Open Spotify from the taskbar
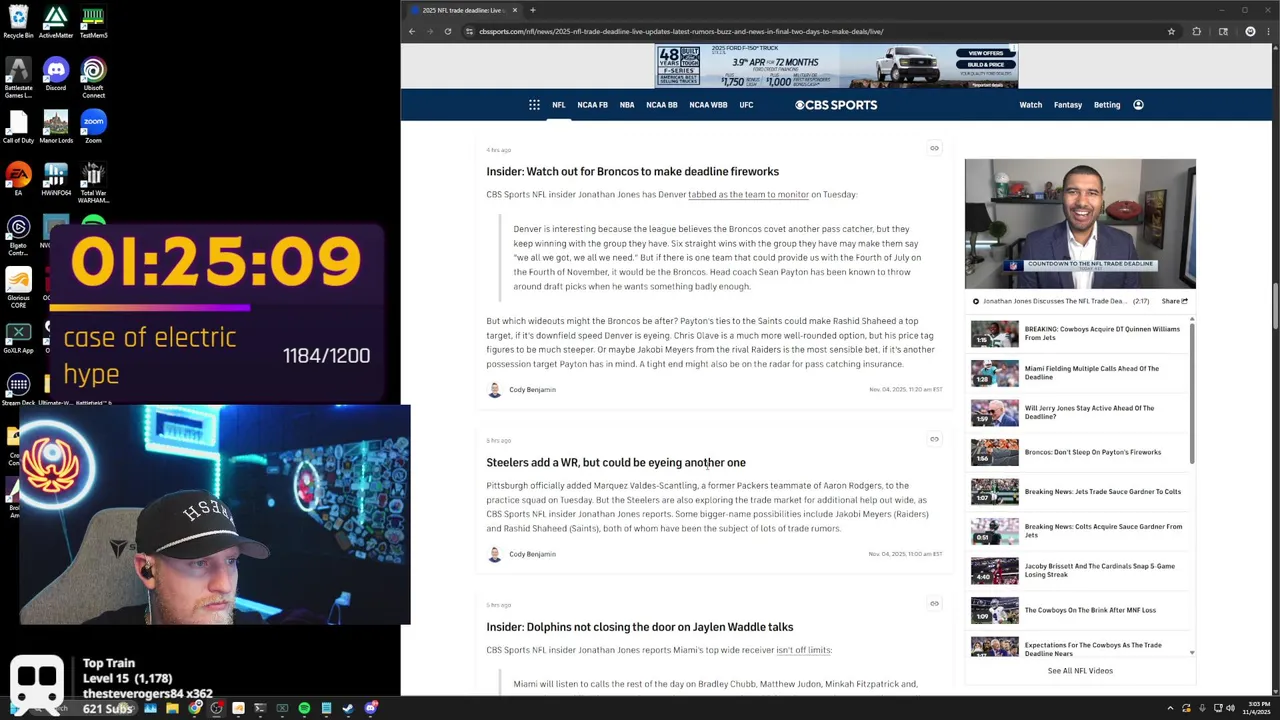 (x=304, y=708)
